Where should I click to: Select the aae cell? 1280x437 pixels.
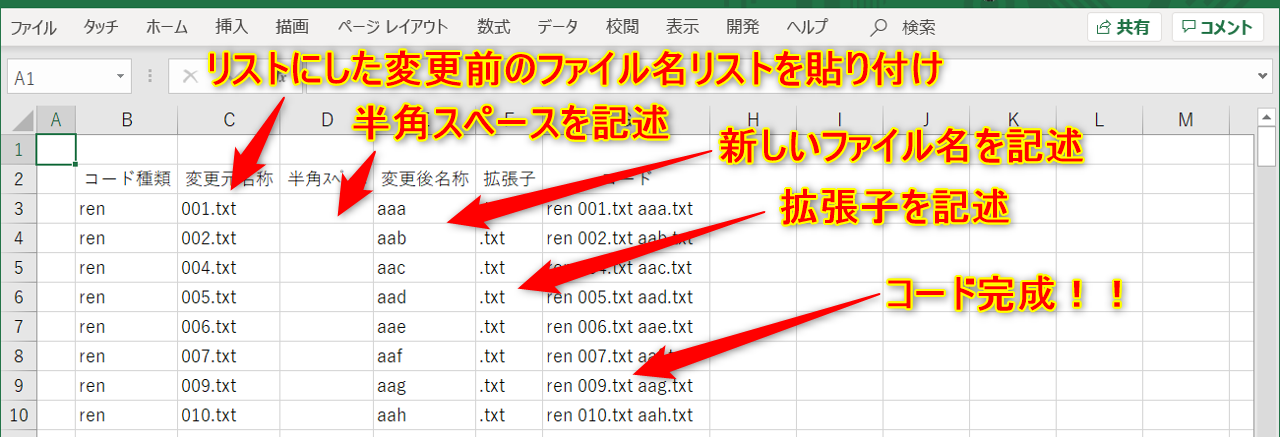coord(425,327)
